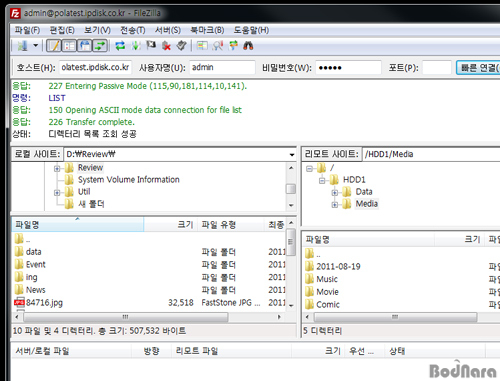Select the Movie remote folder
This screenshot has width=500, height=381.
327,292
